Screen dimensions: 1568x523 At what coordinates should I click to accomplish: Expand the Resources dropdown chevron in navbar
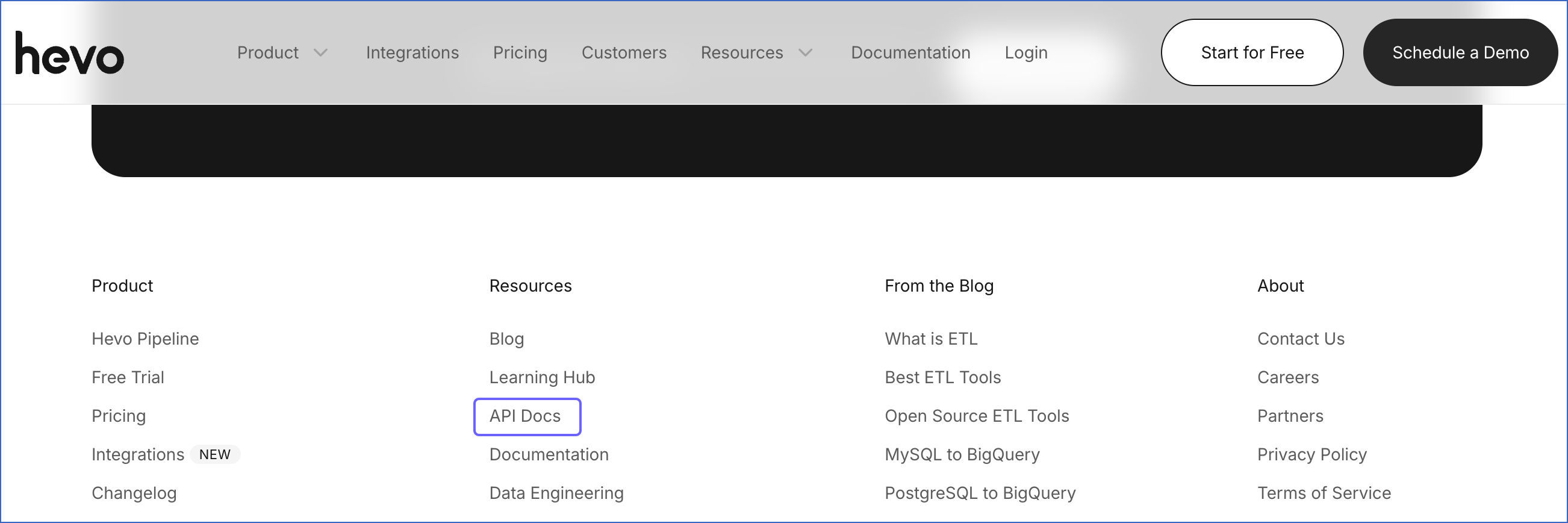(805, 53)
